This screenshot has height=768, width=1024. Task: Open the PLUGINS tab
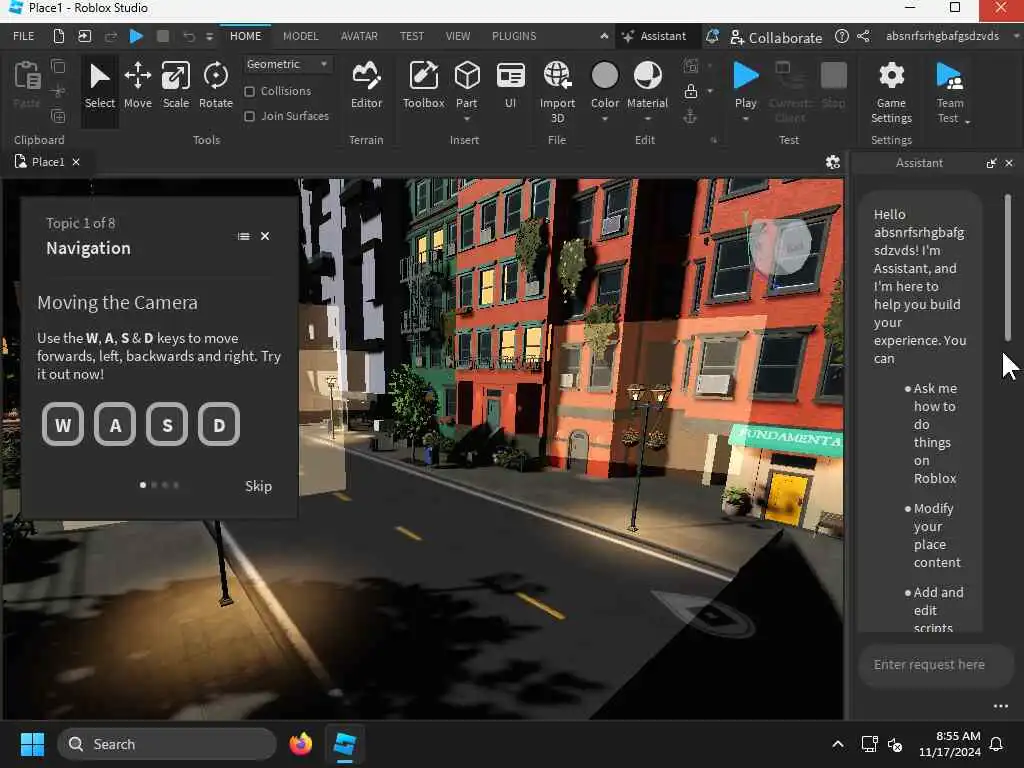[514, 36]
